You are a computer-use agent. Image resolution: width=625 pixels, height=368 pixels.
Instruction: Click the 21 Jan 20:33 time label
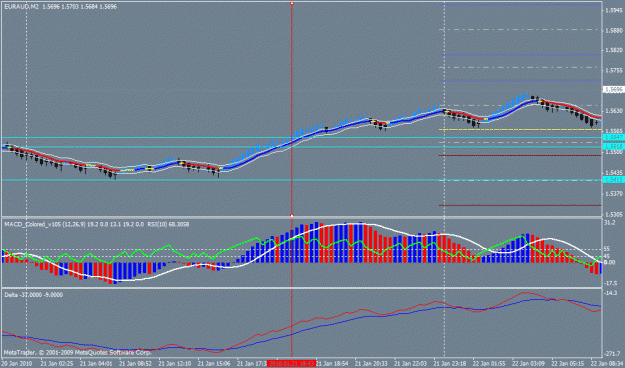pos(371,364)
